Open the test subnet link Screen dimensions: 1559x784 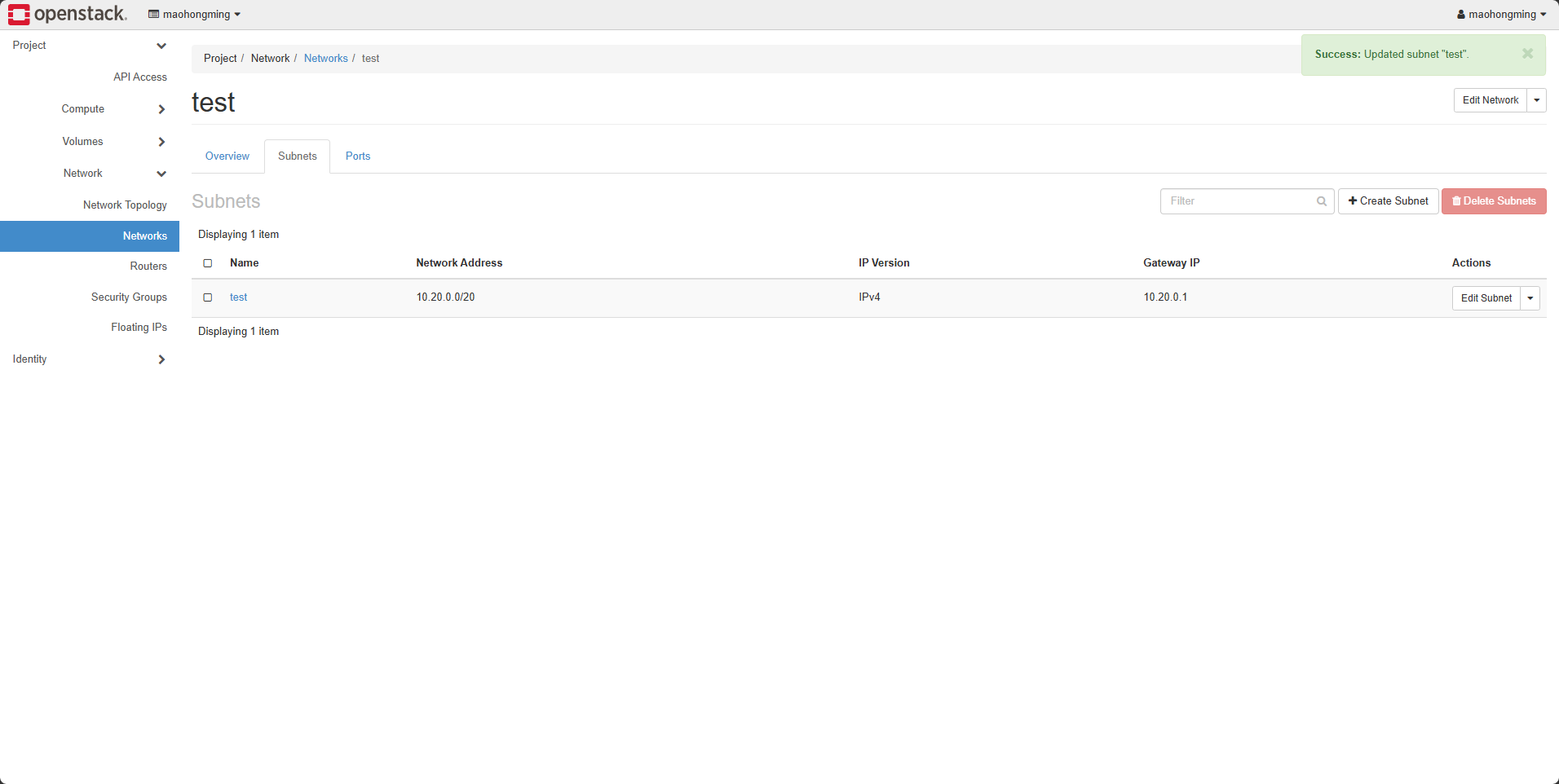pos(238,297)
